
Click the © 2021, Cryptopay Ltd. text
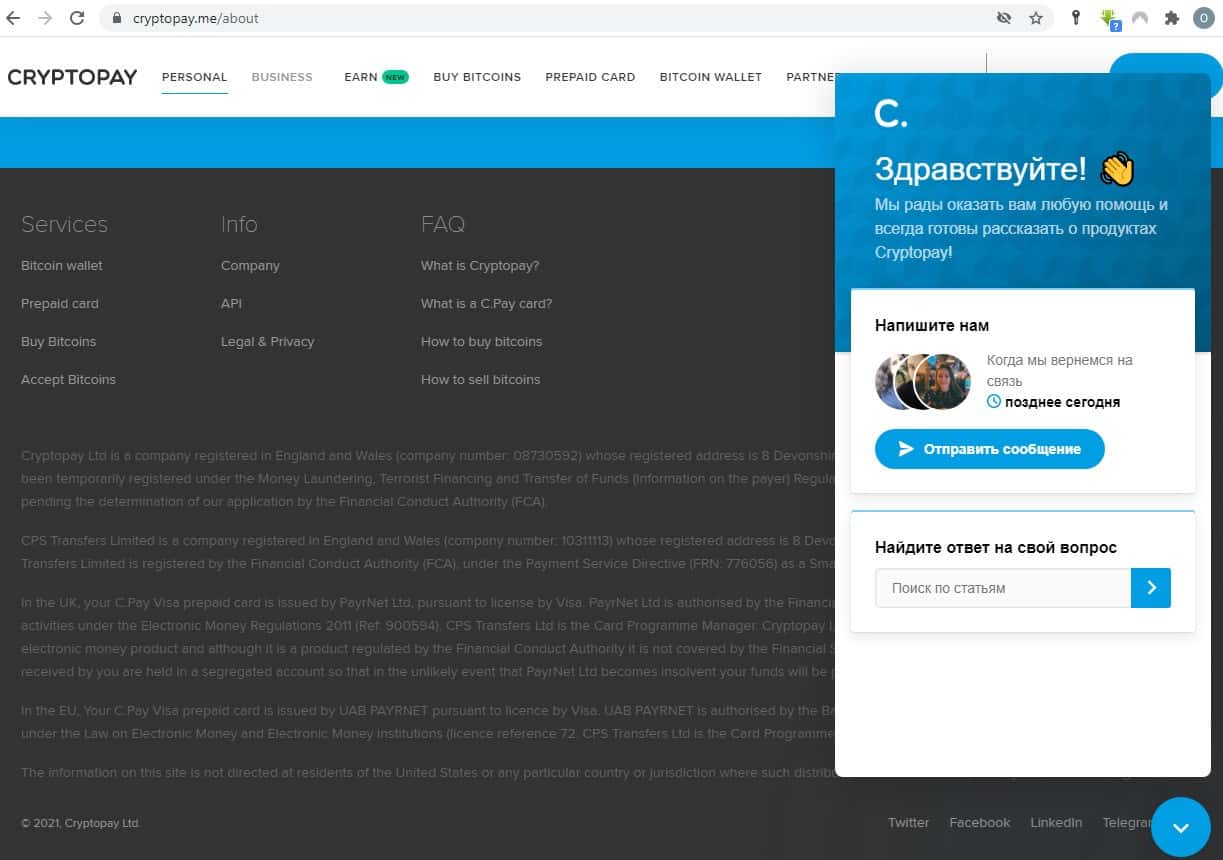81,824
